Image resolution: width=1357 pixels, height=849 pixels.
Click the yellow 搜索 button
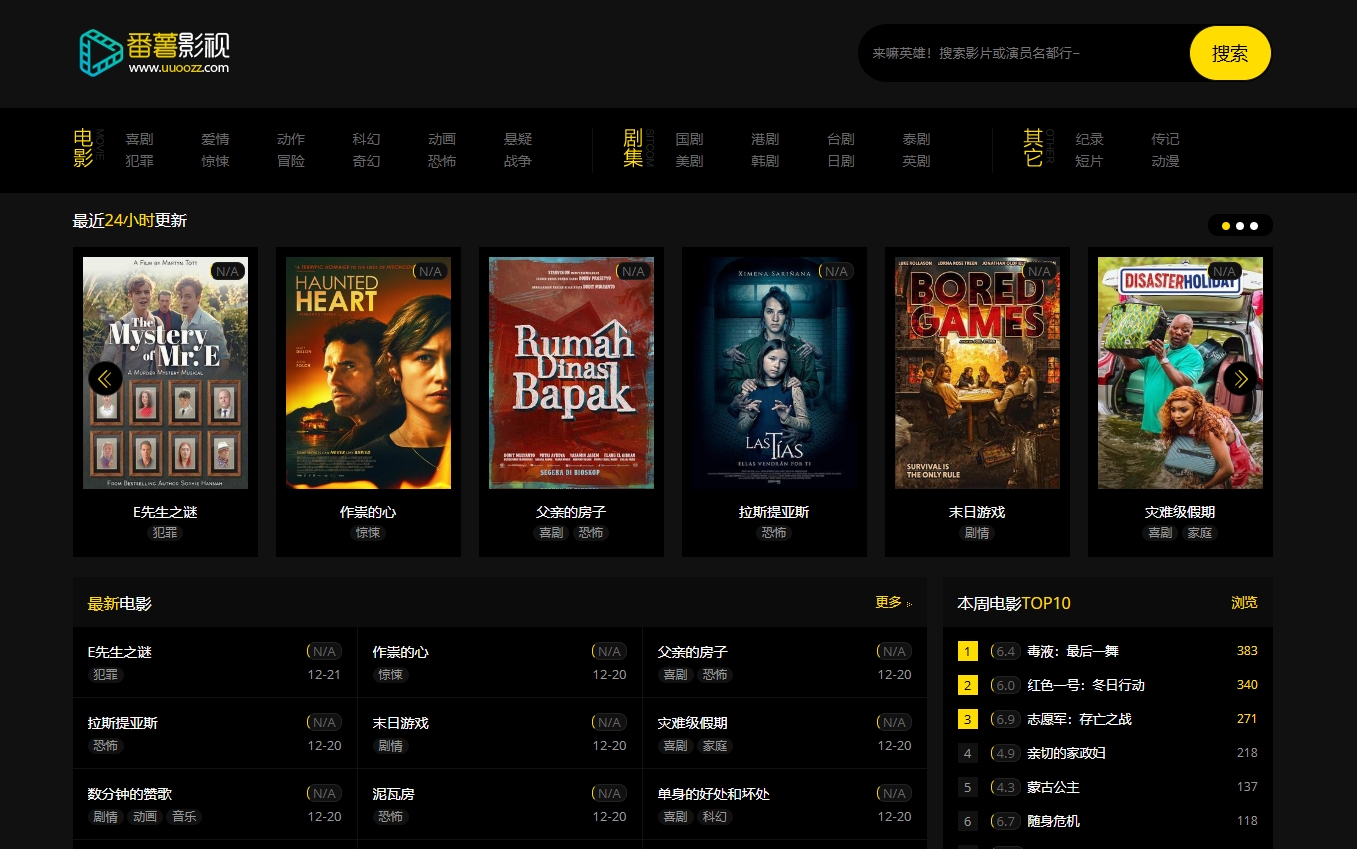pos(1230,53)
